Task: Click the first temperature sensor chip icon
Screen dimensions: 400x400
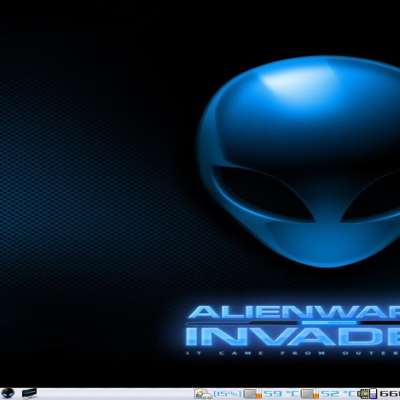Action: 252,394
